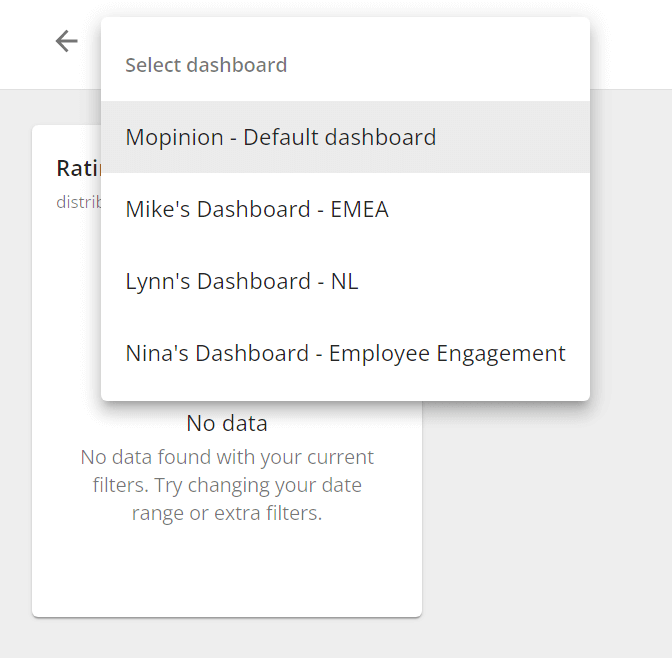The height and width of the screenshot is (658, 672).
Task: Click the 'Select dashboard' header label
Action: [206, 65]
